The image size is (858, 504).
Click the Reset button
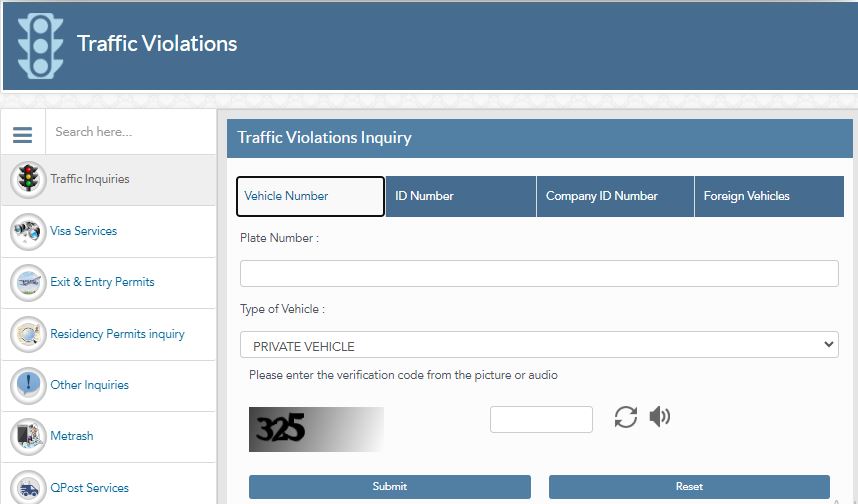point(689,486)
